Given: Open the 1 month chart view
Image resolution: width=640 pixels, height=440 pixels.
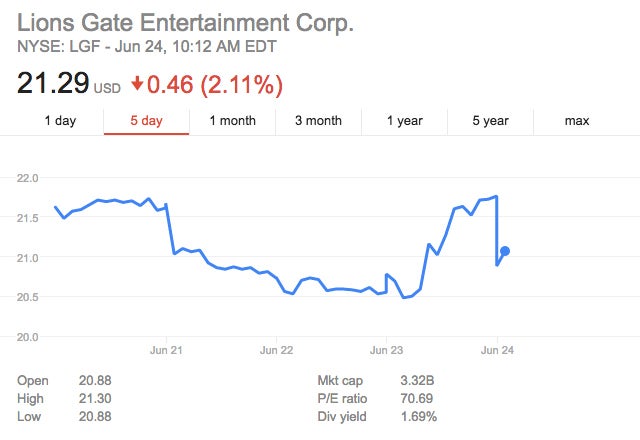Looking at the screenshot, I should (232, 121).
